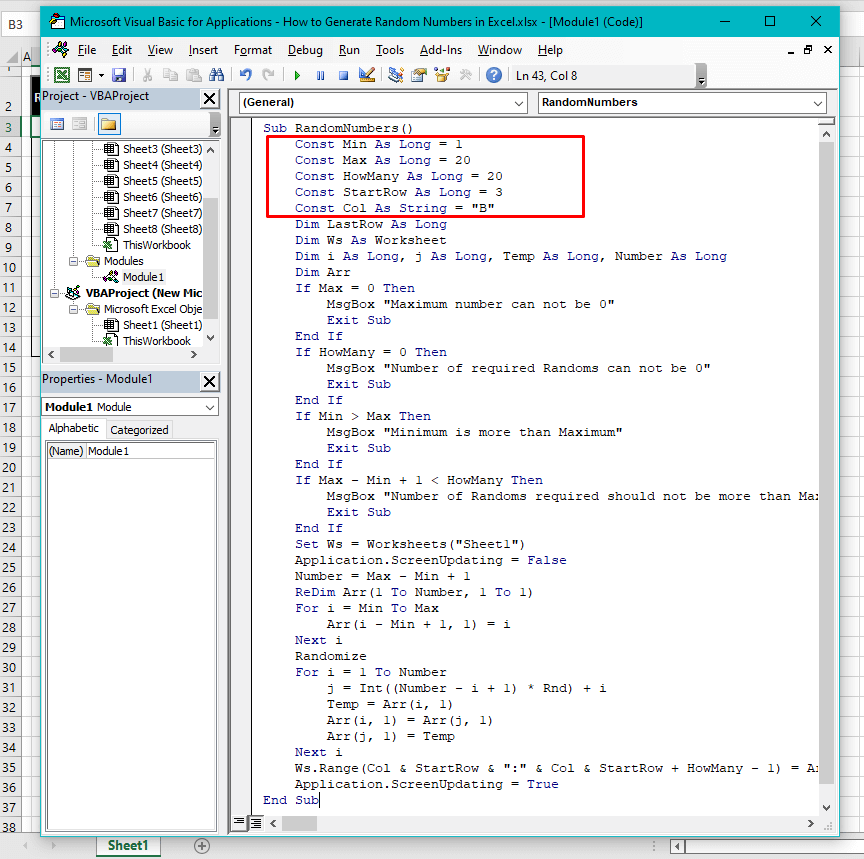The width and height of the screenshot is (864, 859).
Task: Click the Run Sub (play) toolbar icon
Action: click(297, 75)
